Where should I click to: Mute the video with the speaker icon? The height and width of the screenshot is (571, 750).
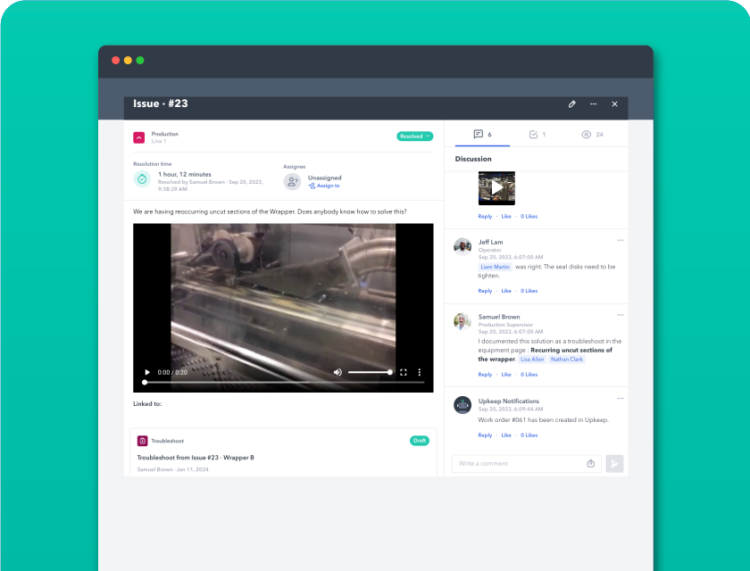click(338, 372)
